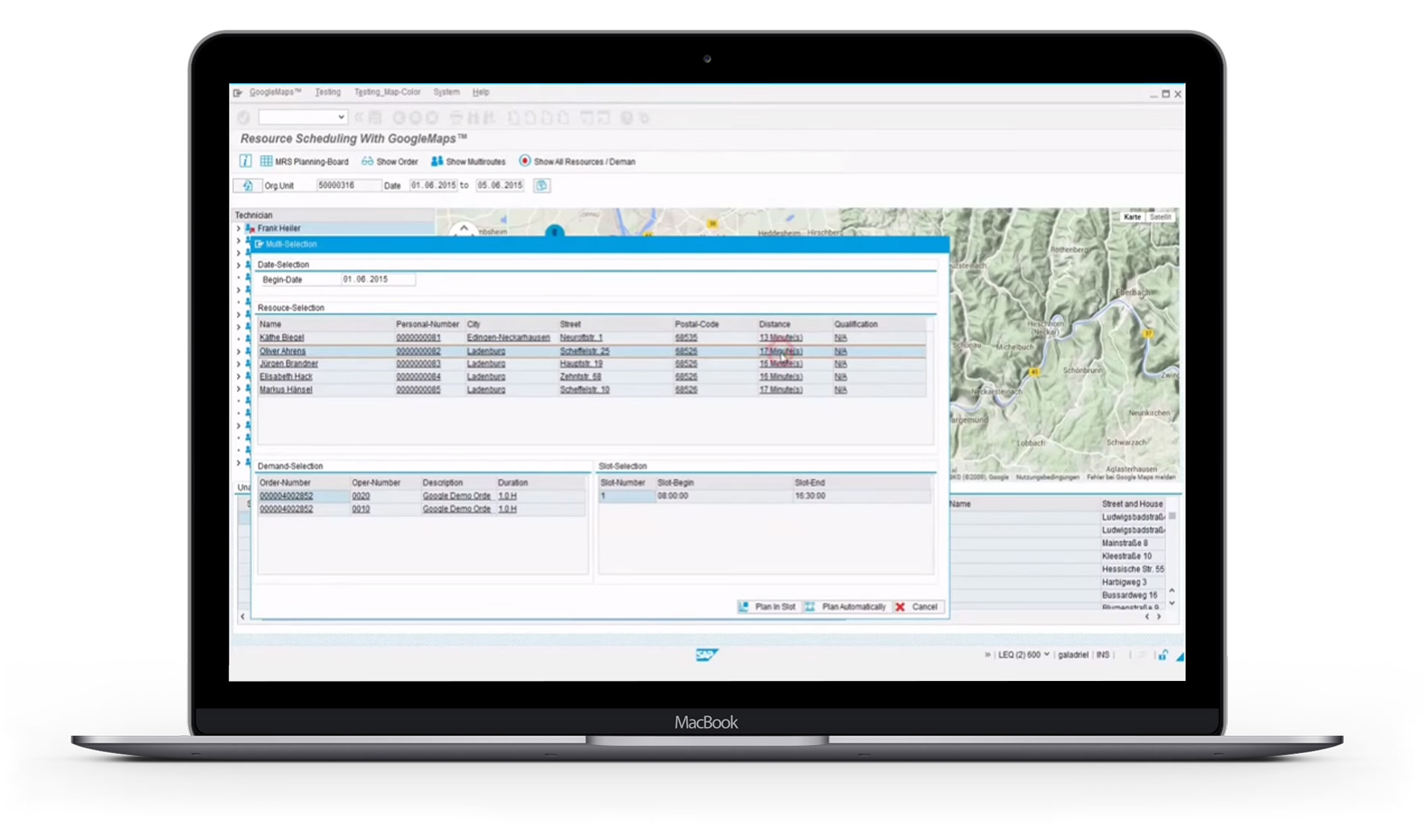Click the Käthe Biegel resource link
This screenshot has height=840, width=1428.
tap(282, 337)
